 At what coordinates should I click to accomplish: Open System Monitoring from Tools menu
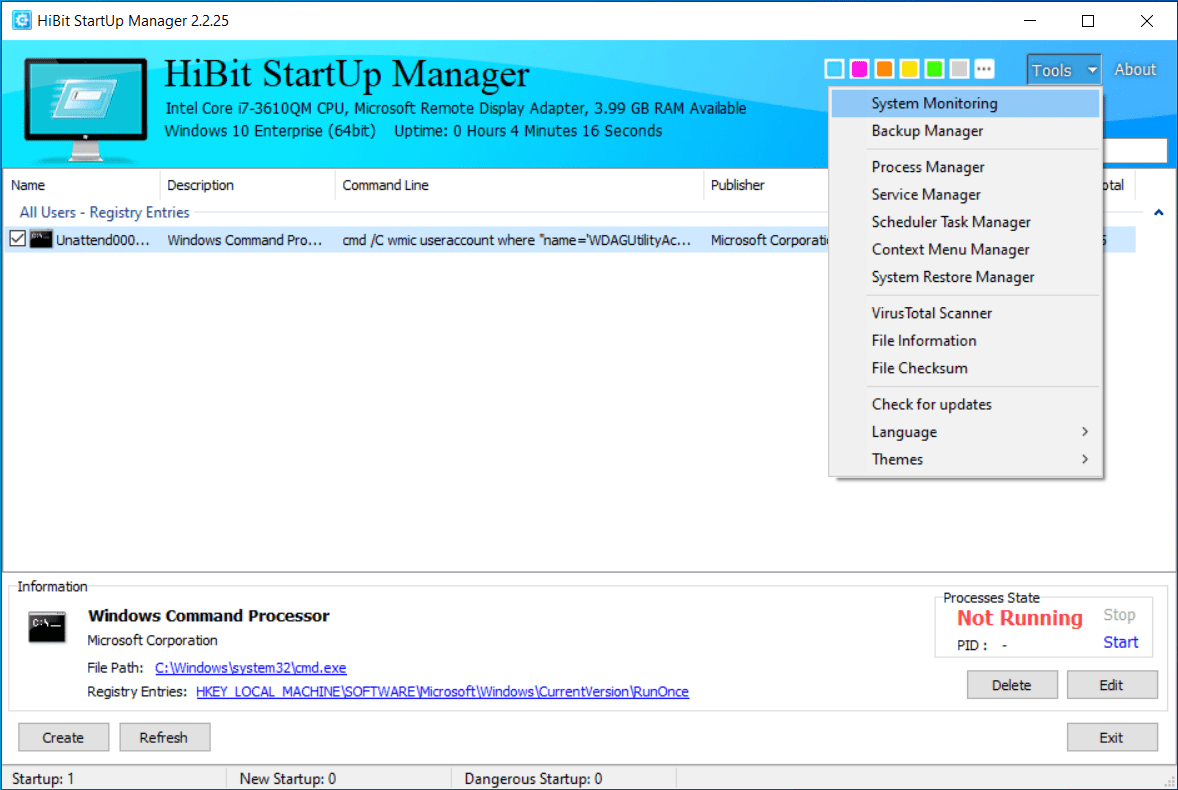point(966,103)
